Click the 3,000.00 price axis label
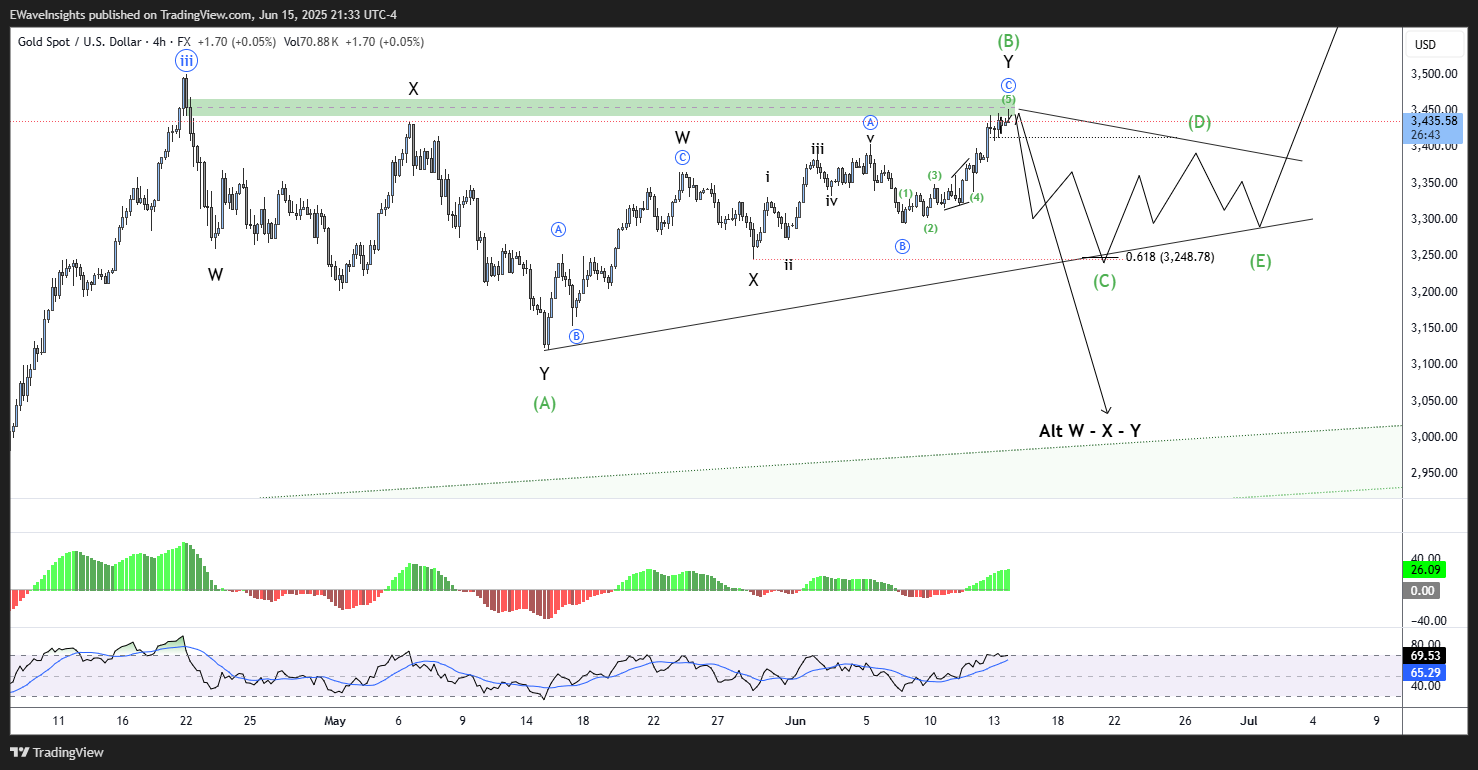Screen dimensions: 1478x770 pos(1432,437)
